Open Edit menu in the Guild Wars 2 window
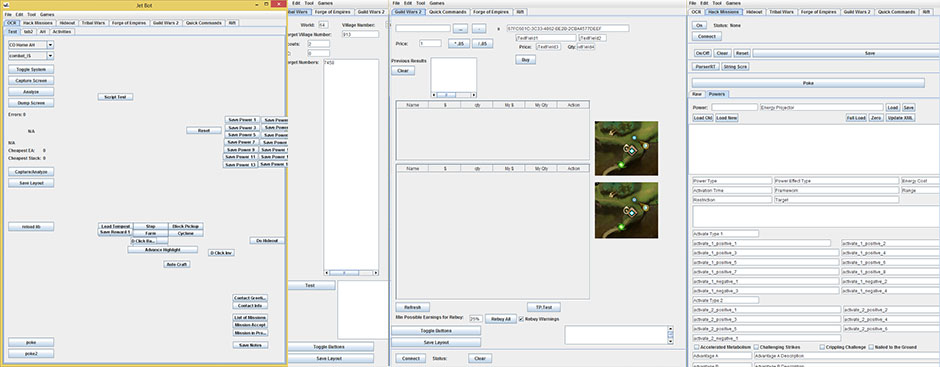The height and width of the screenshot is (367, 940). [408, 3]
